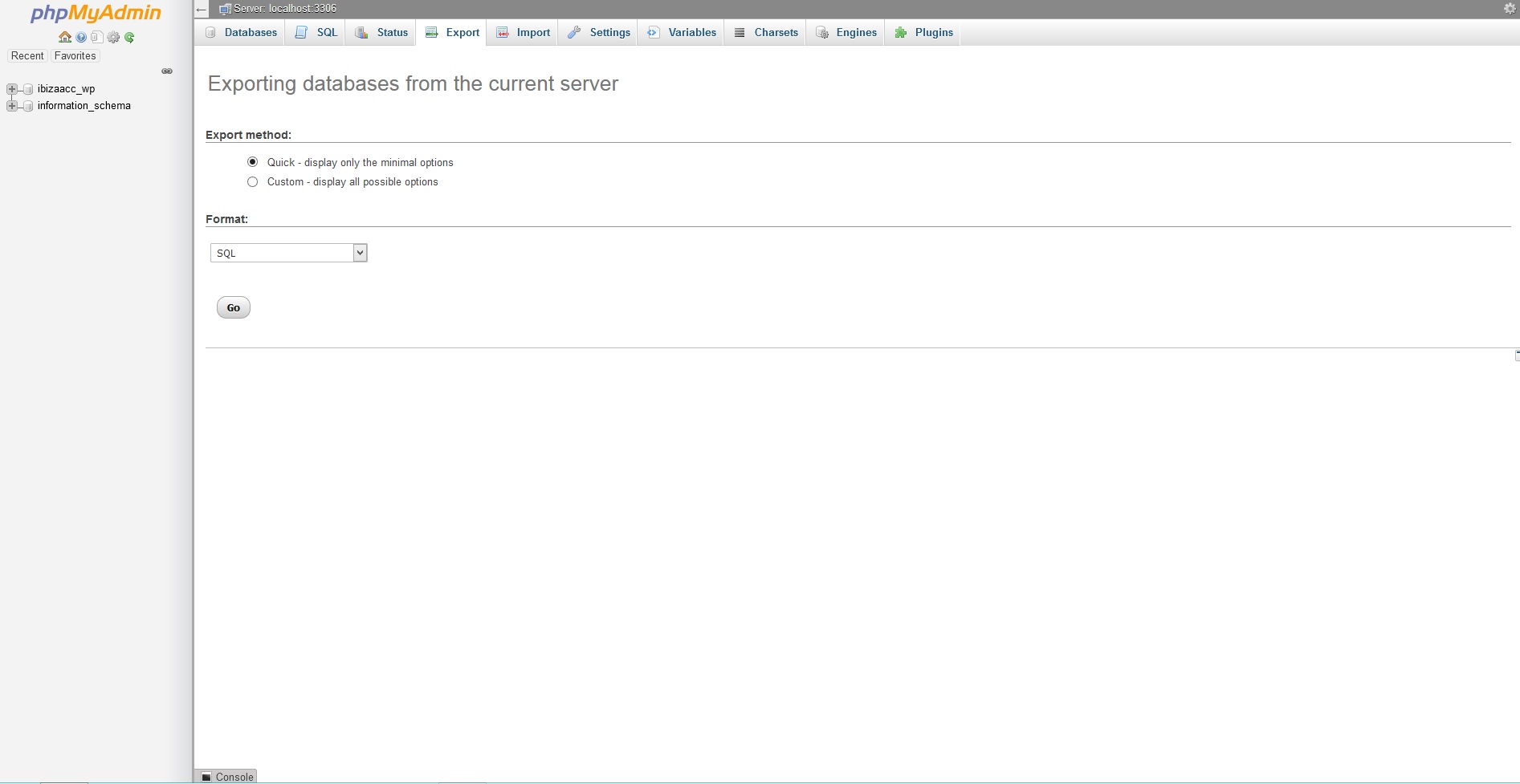Open the Recent tables button
1520x784 pixels.
pos(27,56)
